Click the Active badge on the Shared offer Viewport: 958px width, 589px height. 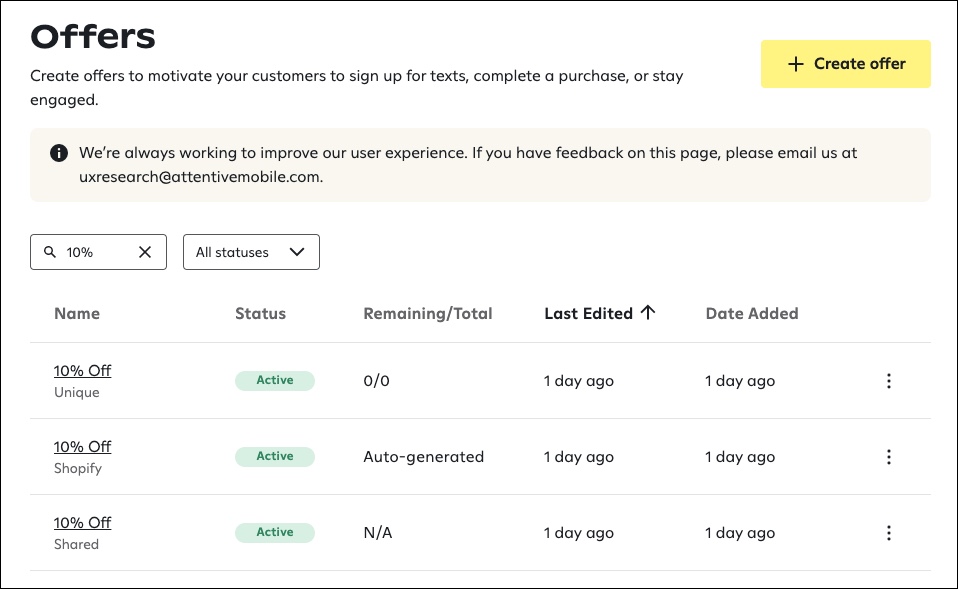tap(275, 532)
